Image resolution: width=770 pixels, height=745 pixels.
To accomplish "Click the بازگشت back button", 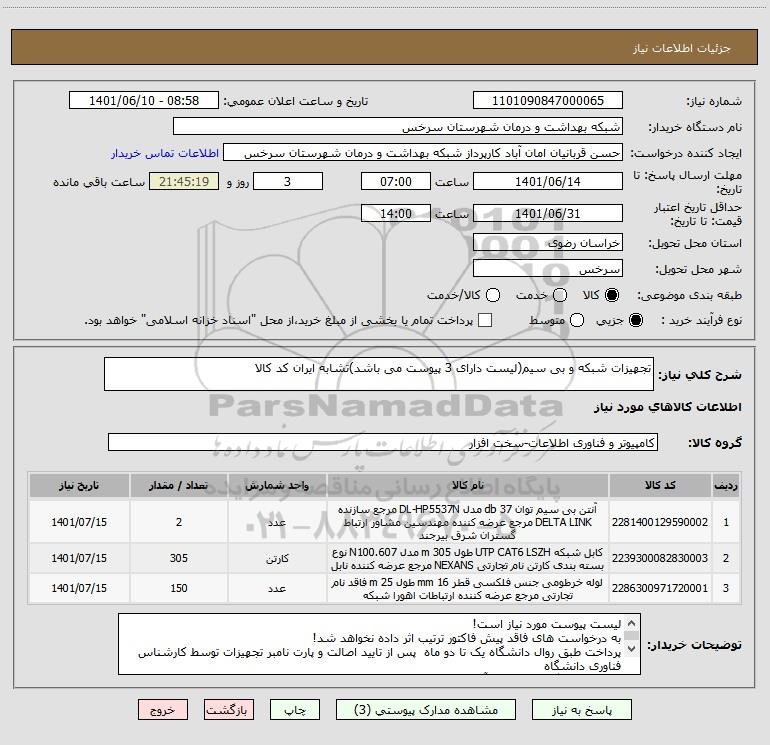I will [x=229, y=710].
